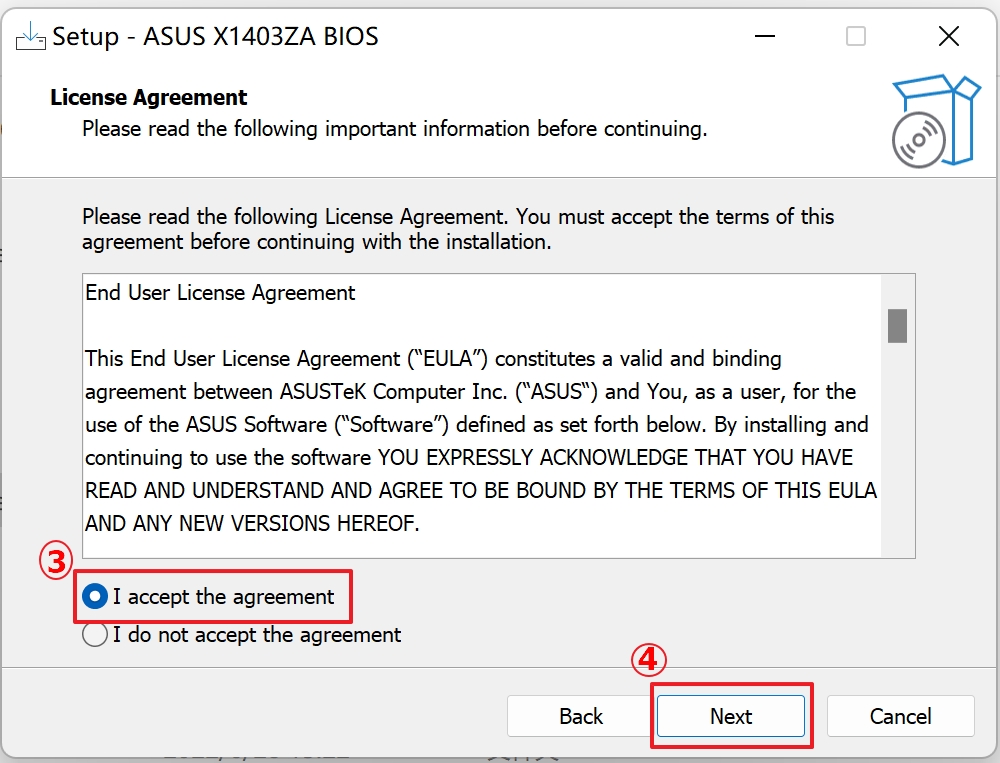Click the license text scrollbar thumb
This screenshot has height=763, width=1000.
point(897,325)
